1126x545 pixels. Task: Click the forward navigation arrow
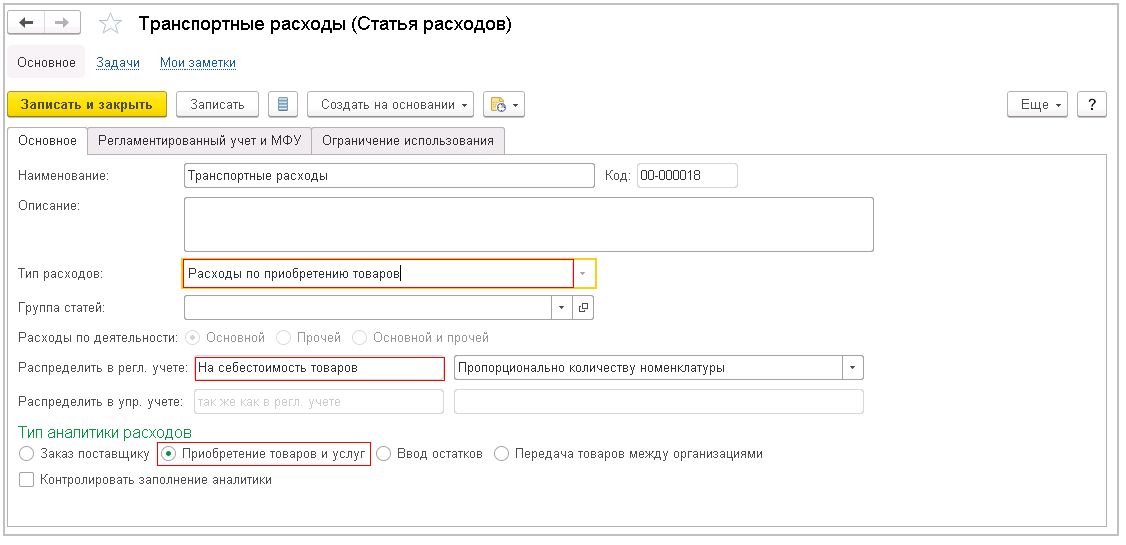pos(62,23)
